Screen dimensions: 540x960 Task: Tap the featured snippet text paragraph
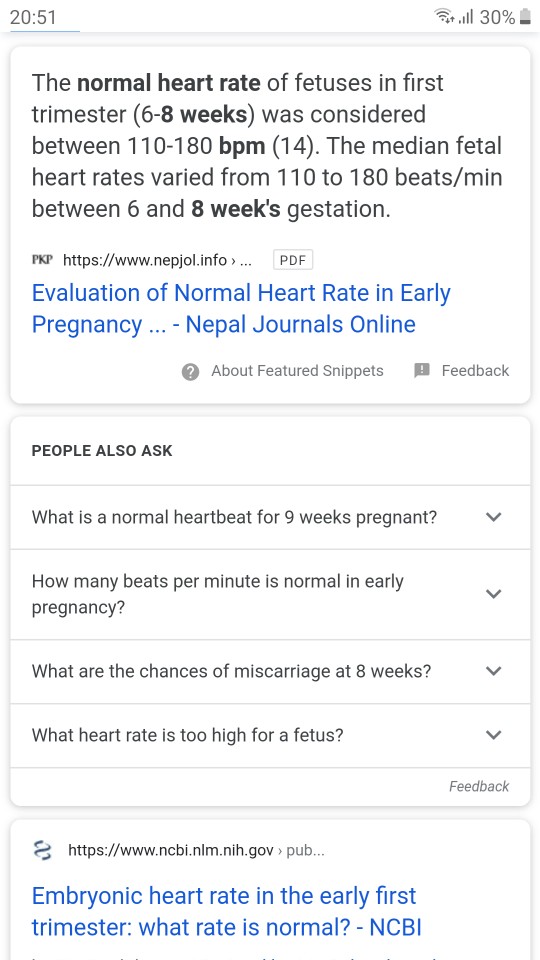click(267, 146)
